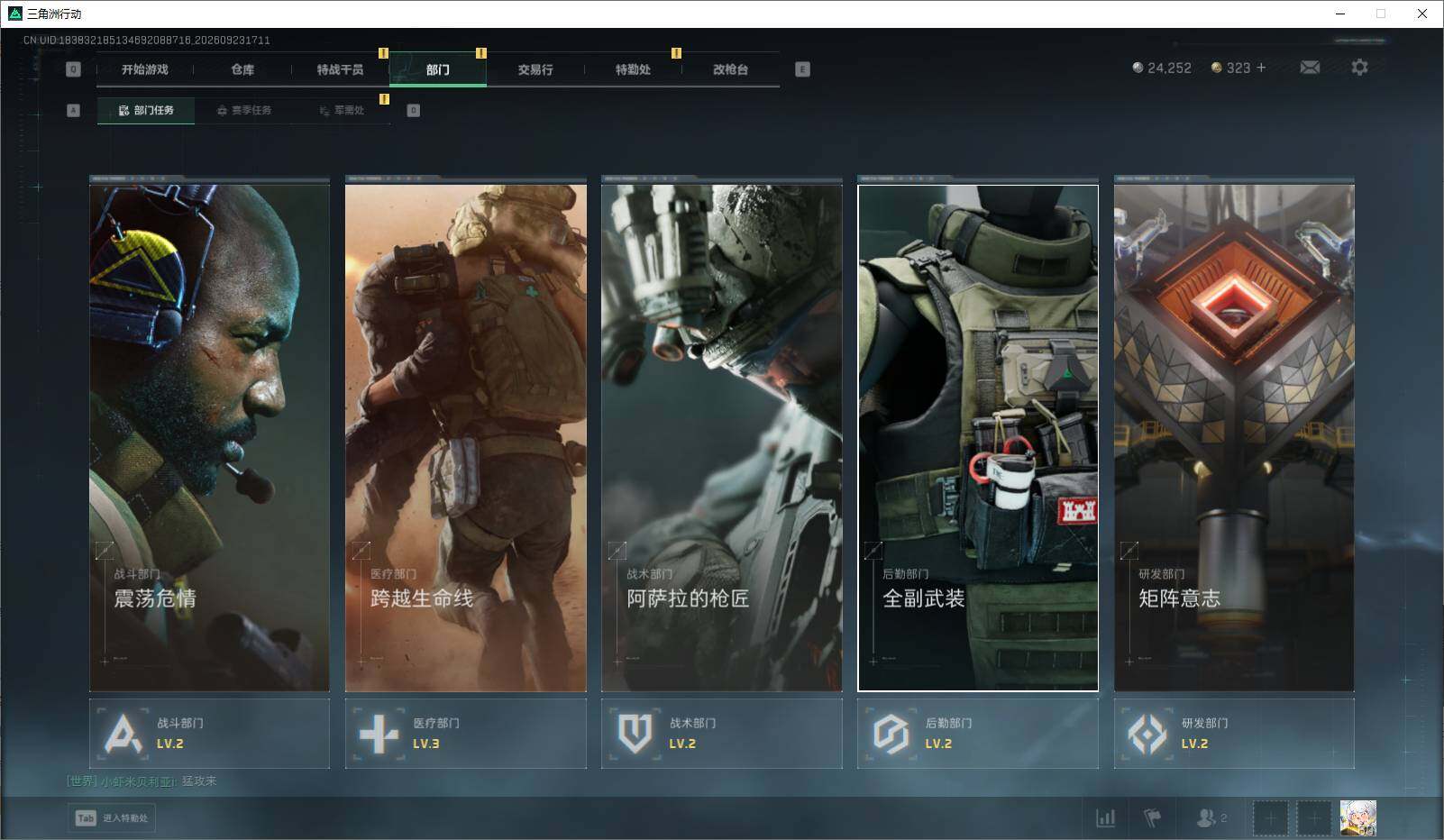This screenshot has width=1444, height=840.
Task: Open the statistics bar chart icon
Action: [x=1105, y=817]
